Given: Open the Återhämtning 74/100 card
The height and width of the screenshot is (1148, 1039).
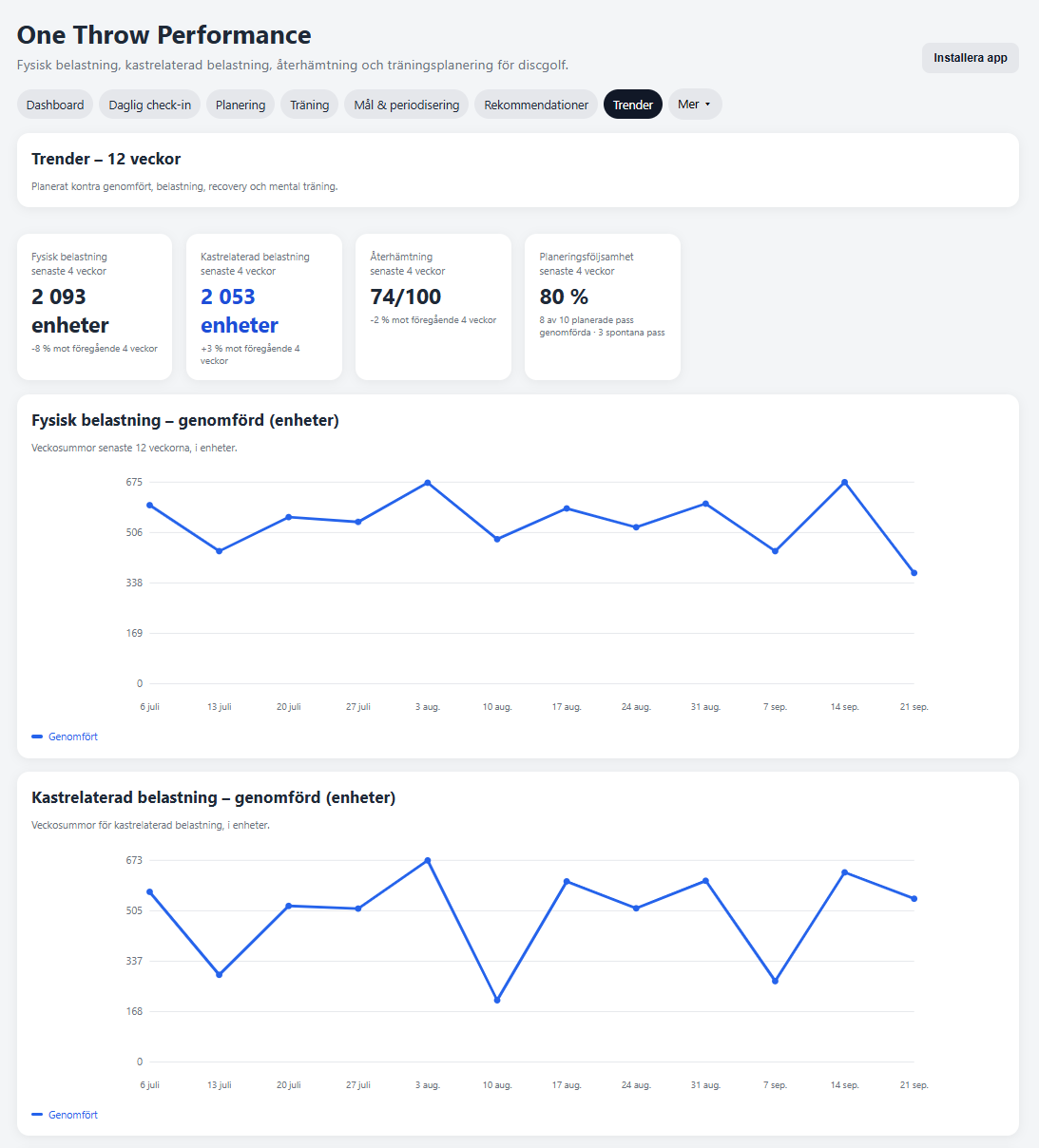Looking at the screenshot, I should (x=433, y=307).
